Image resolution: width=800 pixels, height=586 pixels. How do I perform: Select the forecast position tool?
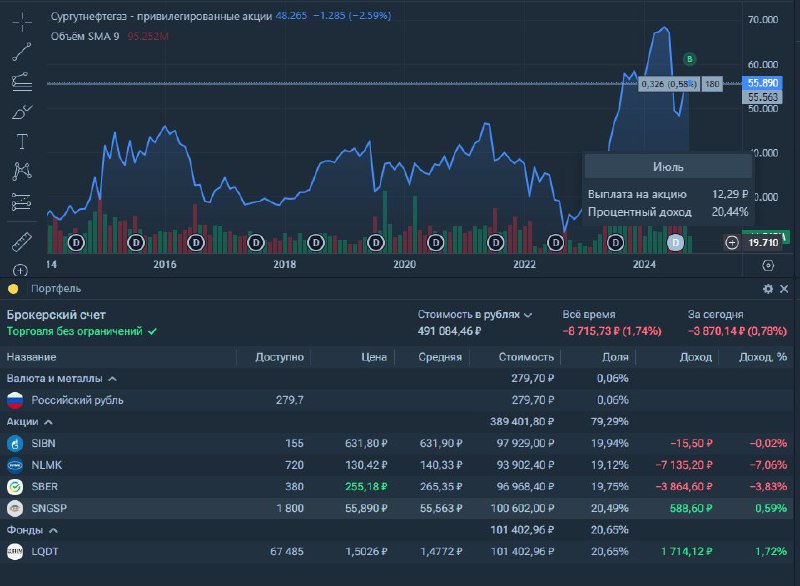tap(22, 202)
